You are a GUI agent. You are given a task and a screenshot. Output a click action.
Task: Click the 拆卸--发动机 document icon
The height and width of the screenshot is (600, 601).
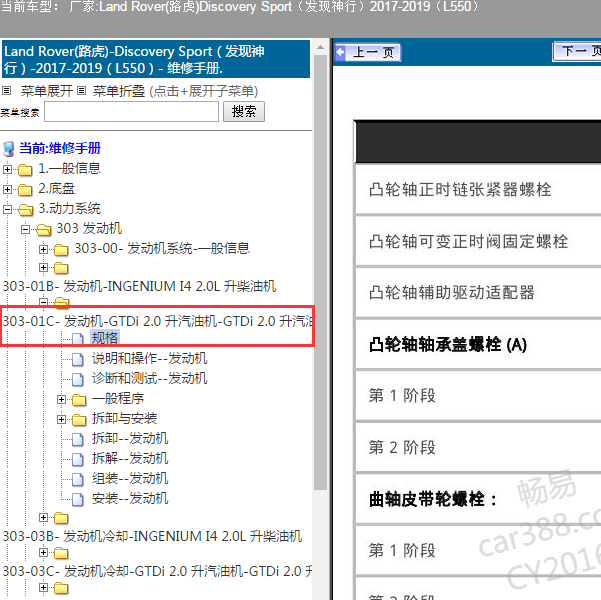click(x=78, y=439)
